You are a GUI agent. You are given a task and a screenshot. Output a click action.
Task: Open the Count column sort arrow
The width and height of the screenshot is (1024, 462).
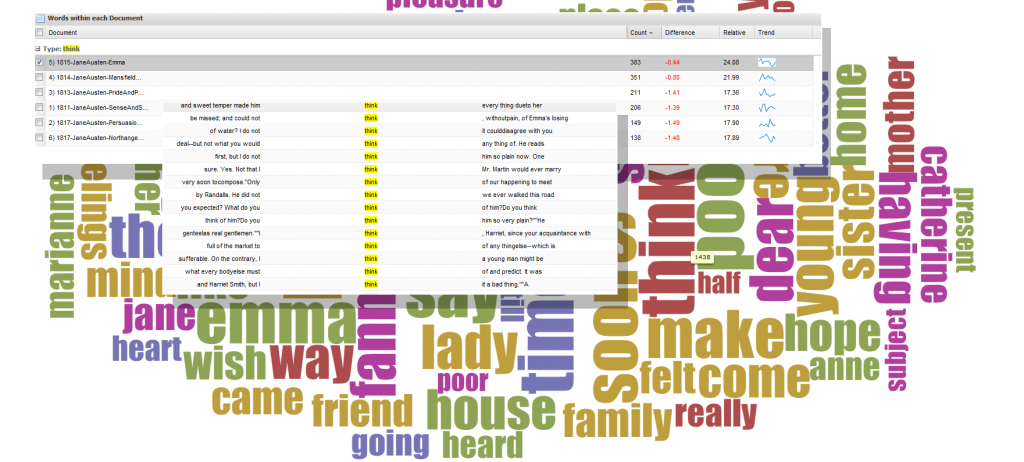(652, 33)
